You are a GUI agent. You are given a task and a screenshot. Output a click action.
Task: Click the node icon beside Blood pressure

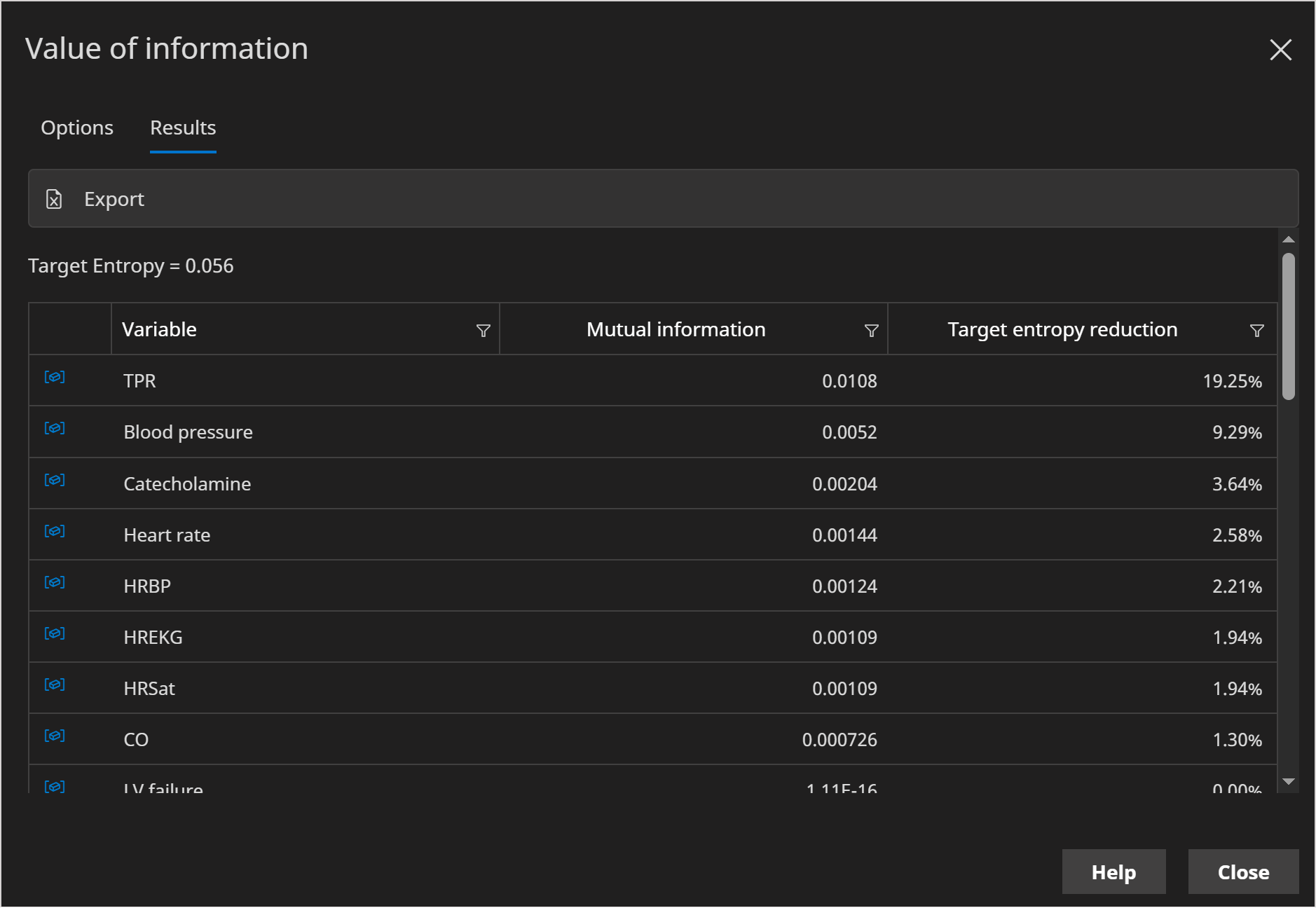[55, 429]
